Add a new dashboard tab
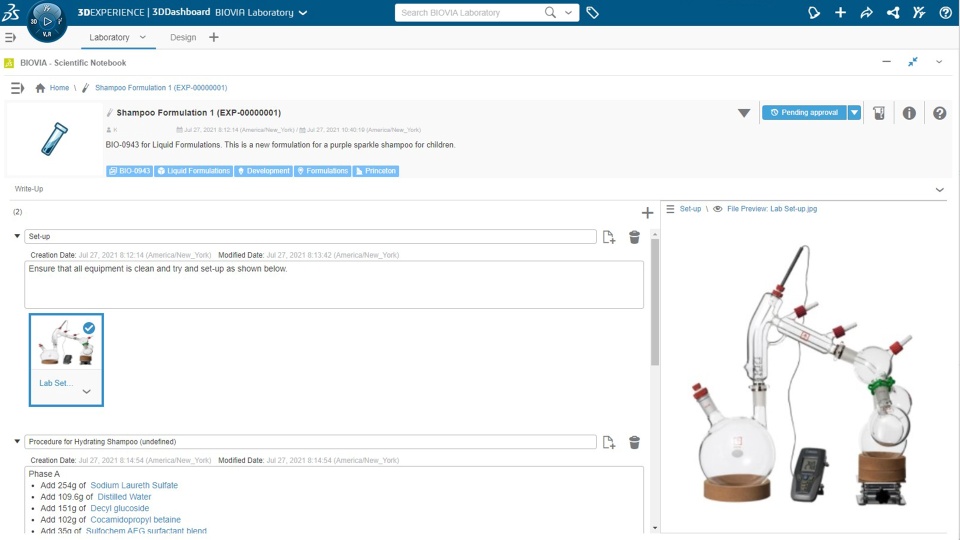960x540 pixels. pos(214,37)
